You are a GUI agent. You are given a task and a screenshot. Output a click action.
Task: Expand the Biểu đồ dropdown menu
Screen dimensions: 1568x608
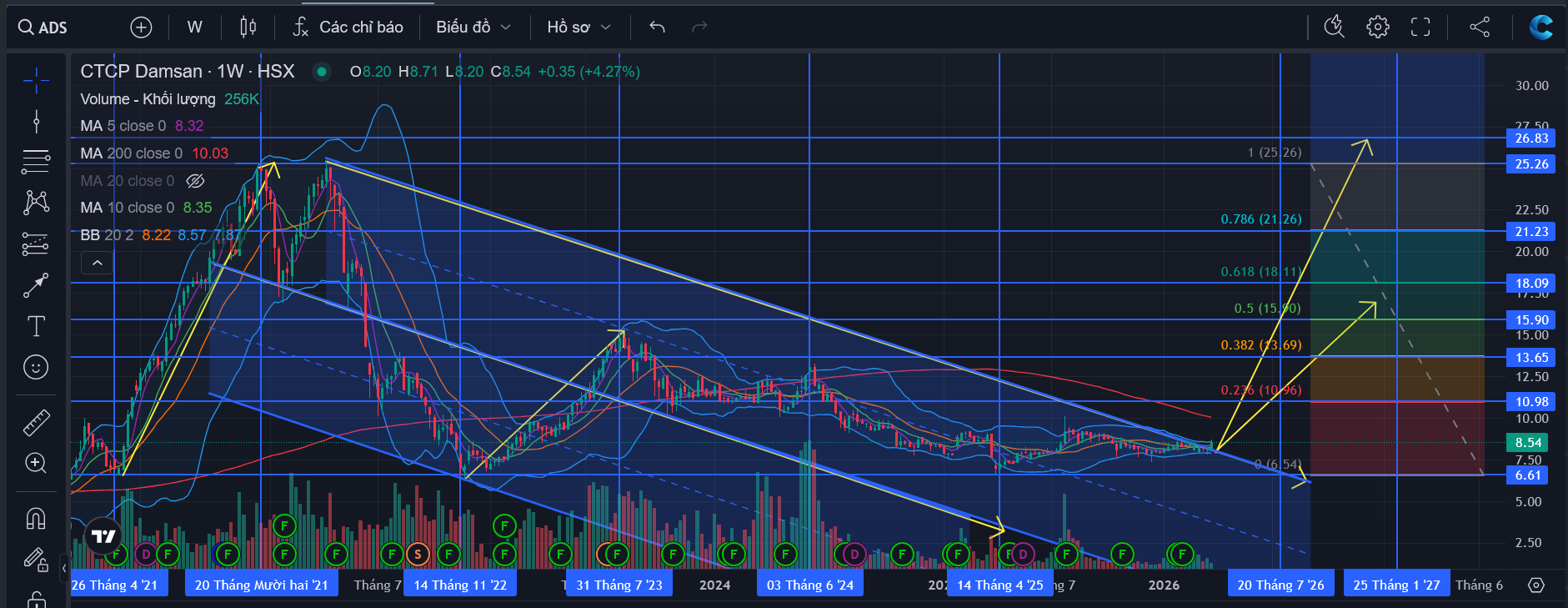(473, 28)
